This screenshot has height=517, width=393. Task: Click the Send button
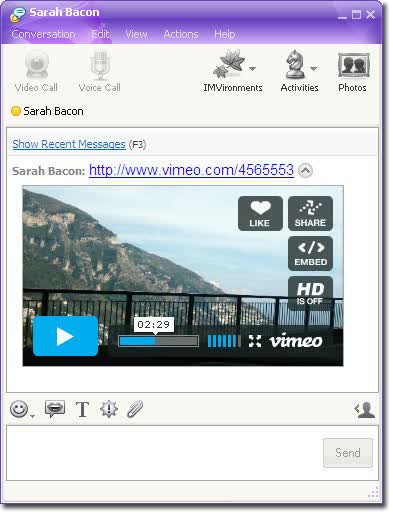tap(348, 453)
